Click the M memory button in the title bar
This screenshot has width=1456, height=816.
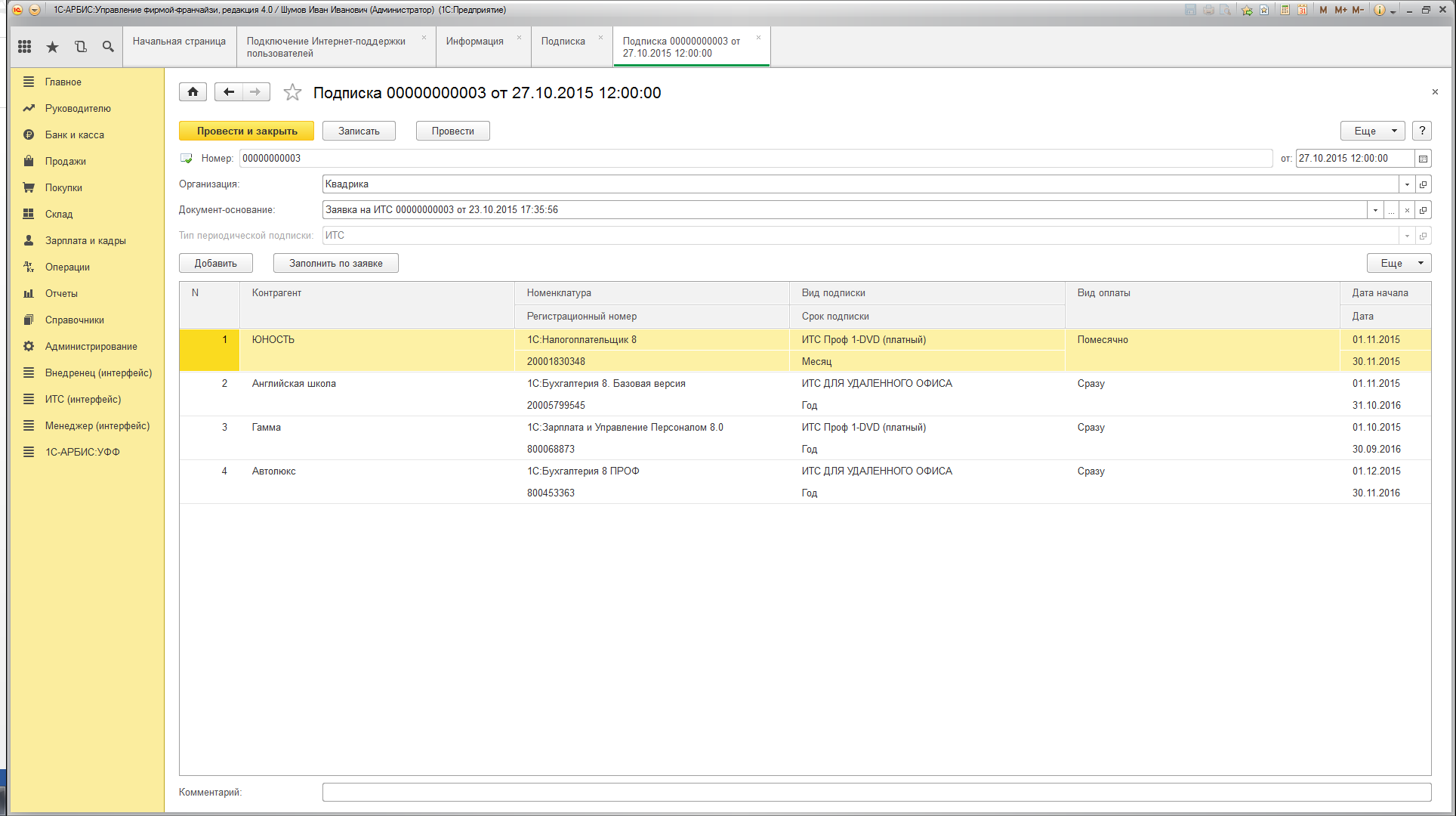(1323, 10)
